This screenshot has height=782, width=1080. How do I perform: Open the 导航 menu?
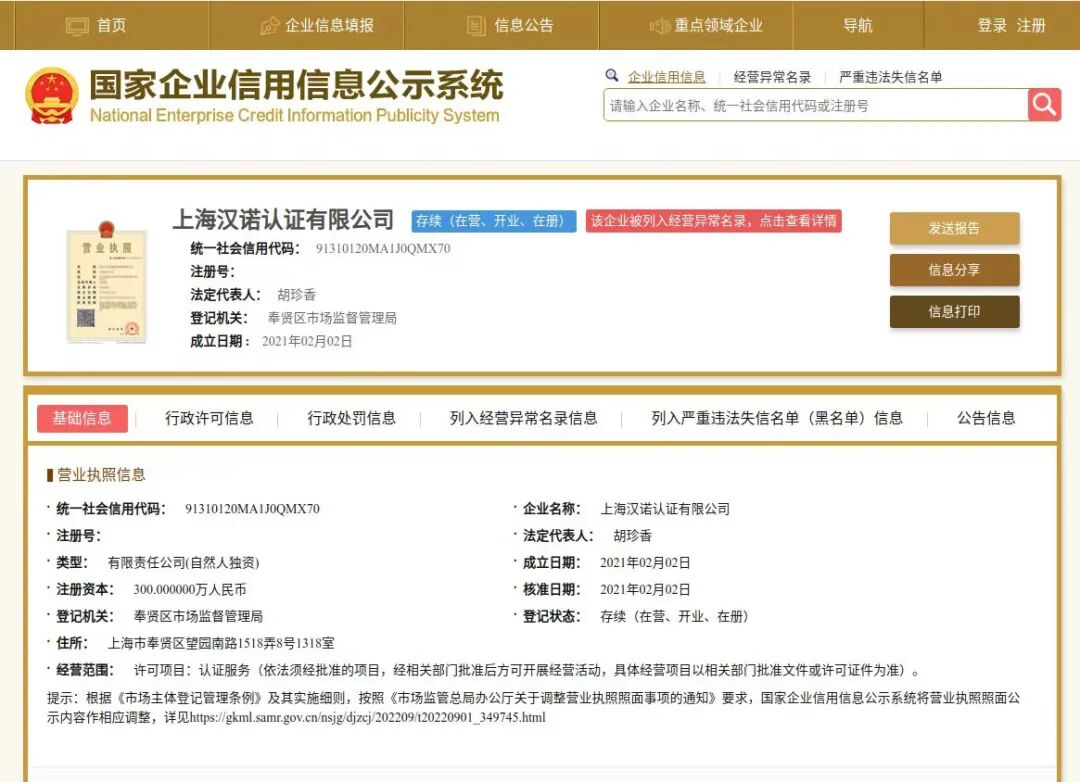click(858, 26)
